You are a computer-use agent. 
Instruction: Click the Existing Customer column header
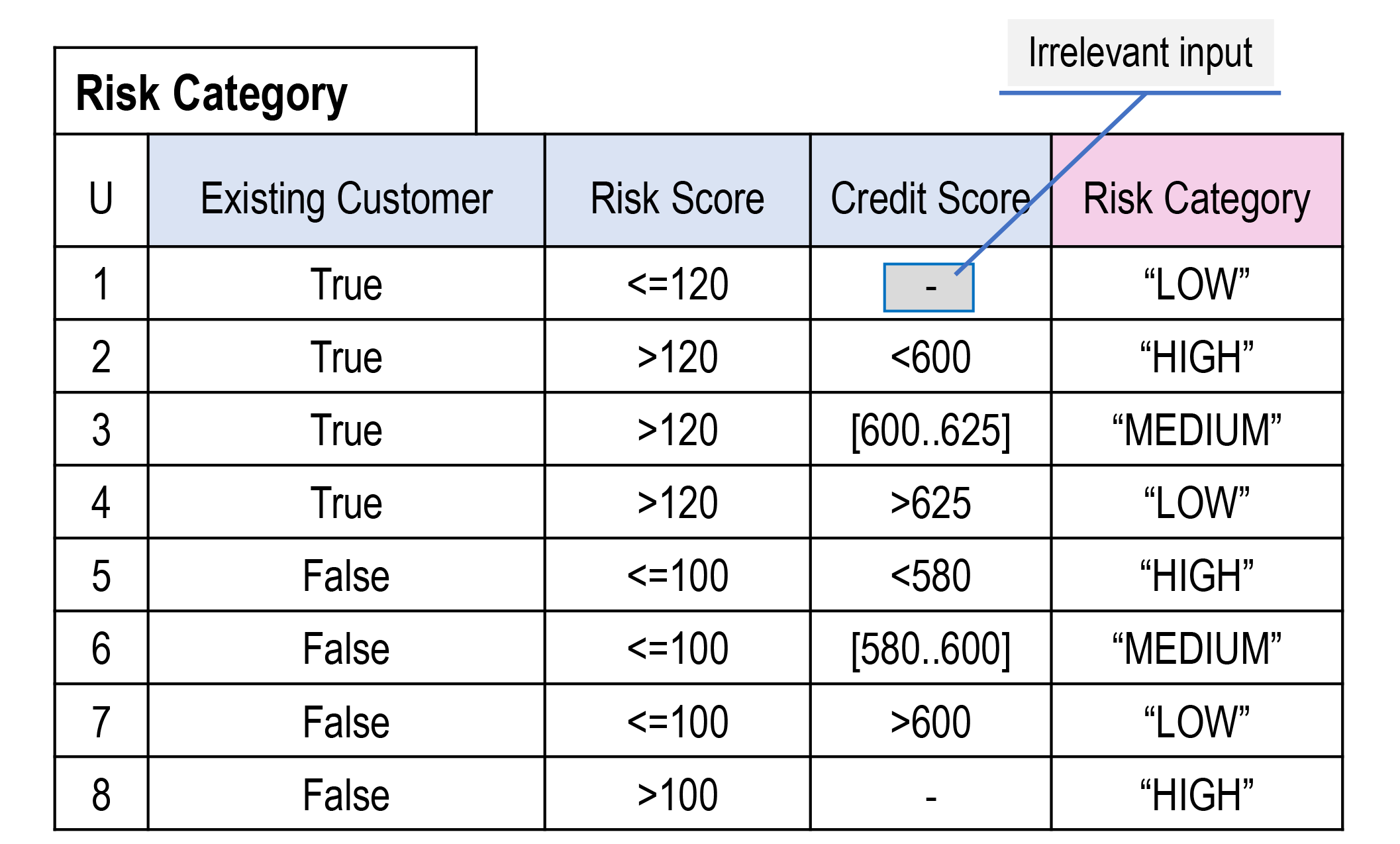pyautogui.click(x=346, y=197)
